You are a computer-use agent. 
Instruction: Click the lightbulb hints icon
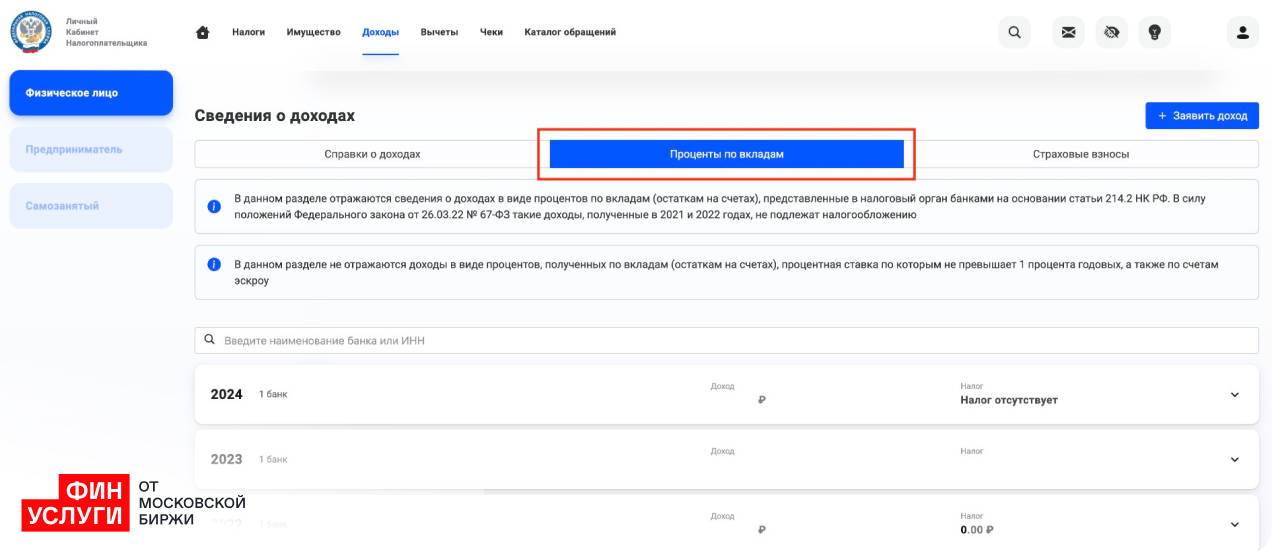click(1154, 32)
